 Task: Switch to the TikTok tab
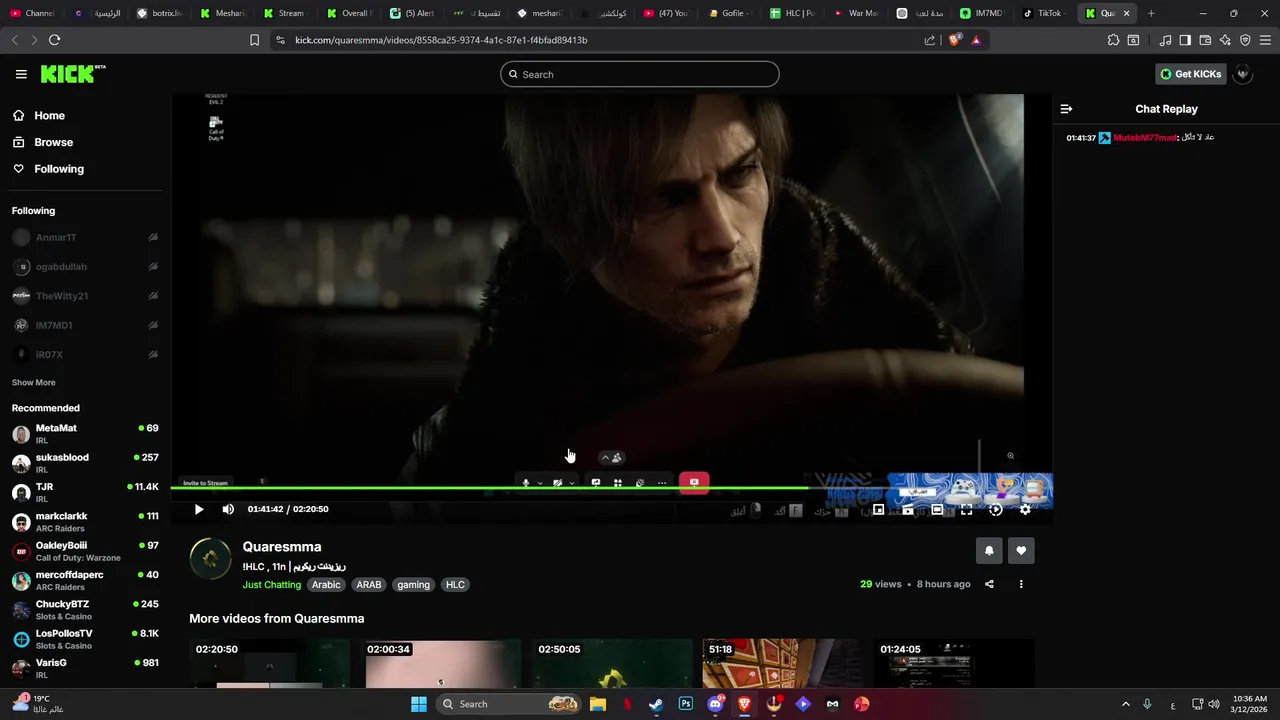click(x=1042, y=13)
